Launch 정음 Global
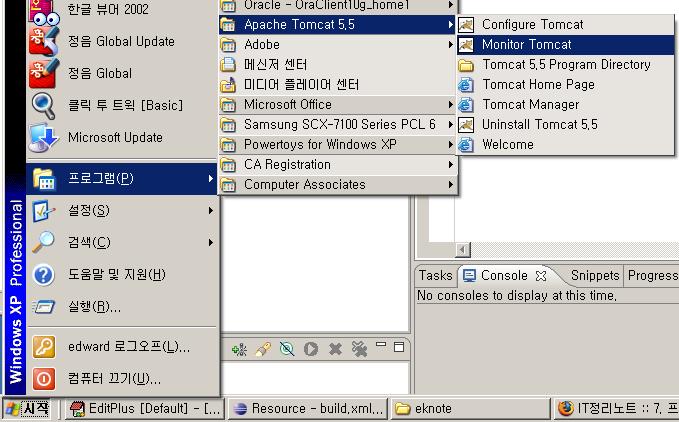 pos(122,74)
